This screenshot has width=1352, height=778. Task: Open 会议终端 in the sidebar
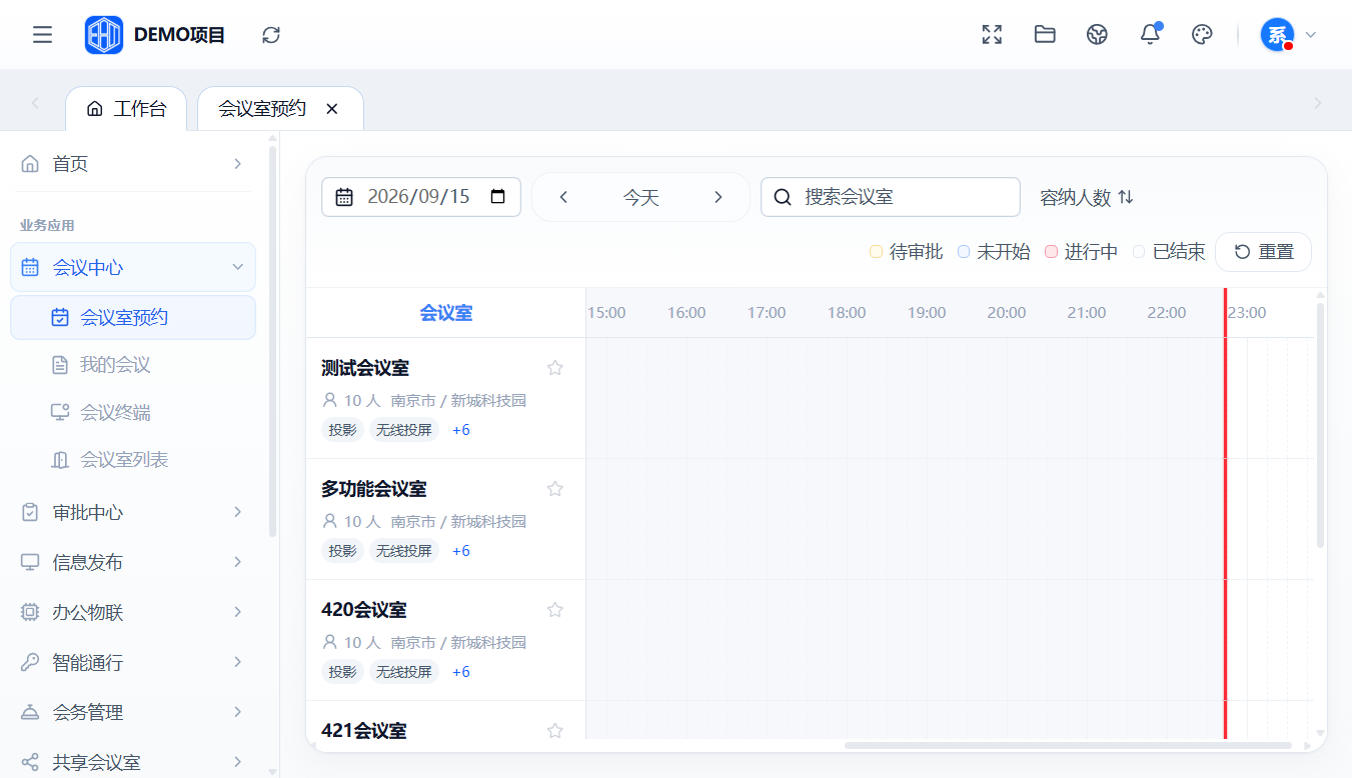(133, 412)
